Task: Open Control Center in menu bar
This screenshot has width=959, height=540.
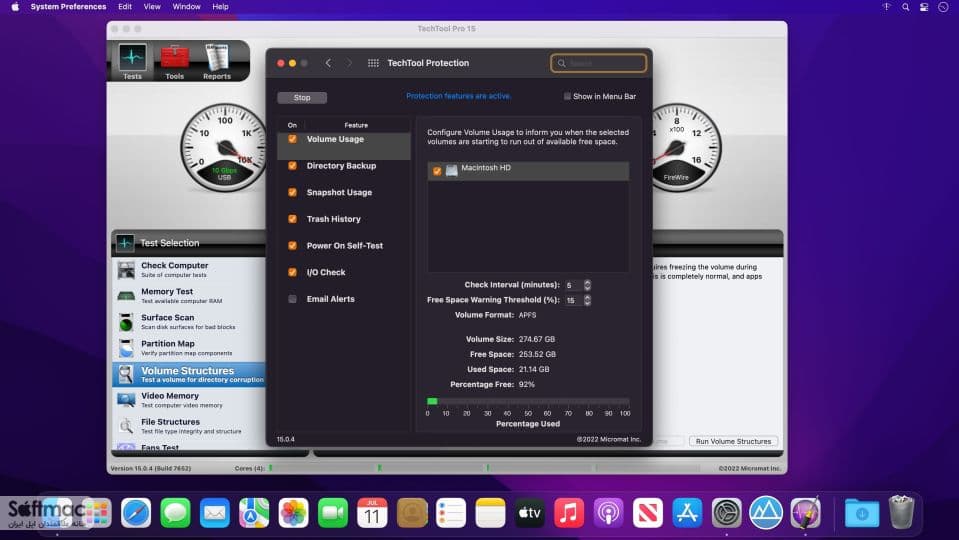Action: pyautogui.click(x=924, y=7)
